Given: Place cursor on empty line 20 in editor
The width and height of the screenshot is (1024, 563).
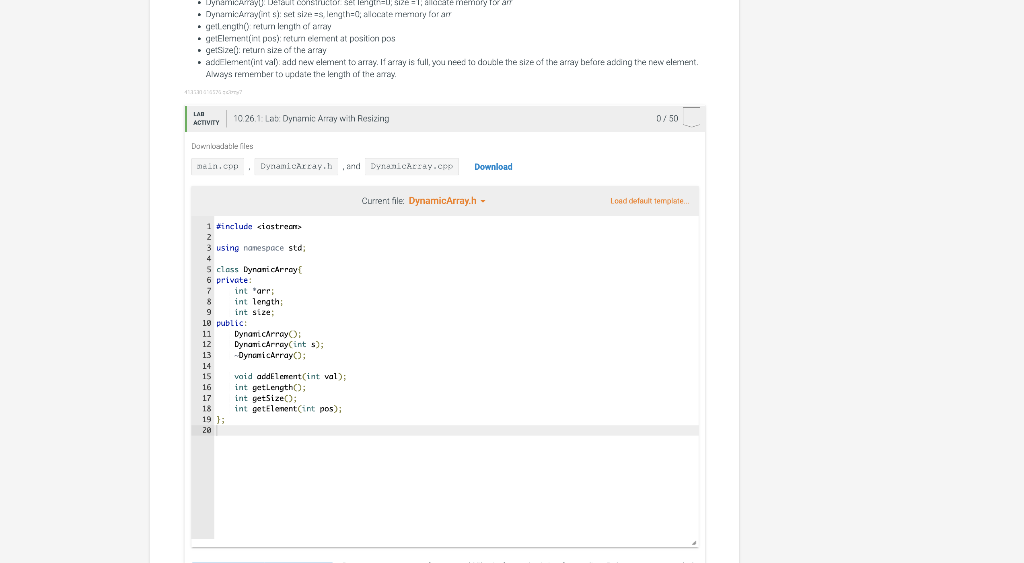Looking at the screenshot, I should point(456,430).
